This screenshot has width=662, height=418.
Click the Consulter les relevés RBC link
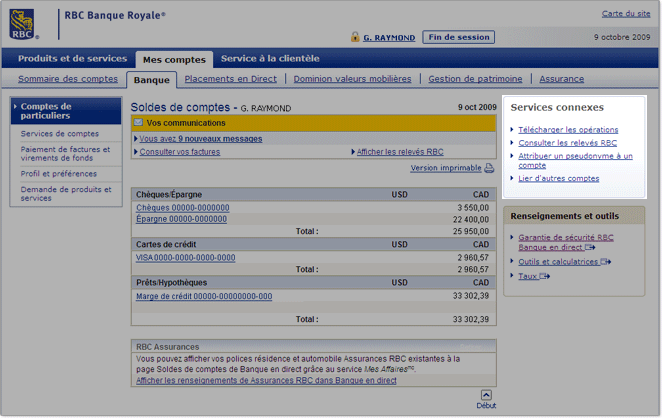click(567, 143)
